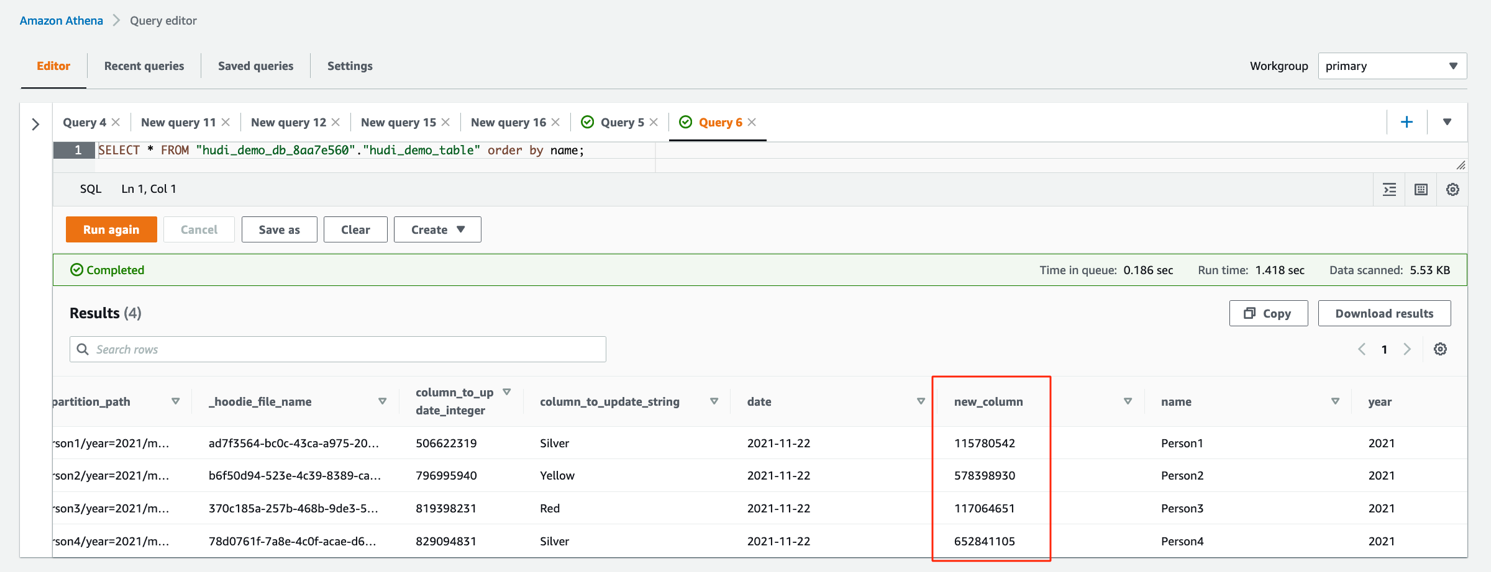The width and height of the screenshot is (1491, 572).
Task: Open results table preferences gear icon
Action: [x=1441, y=349]
